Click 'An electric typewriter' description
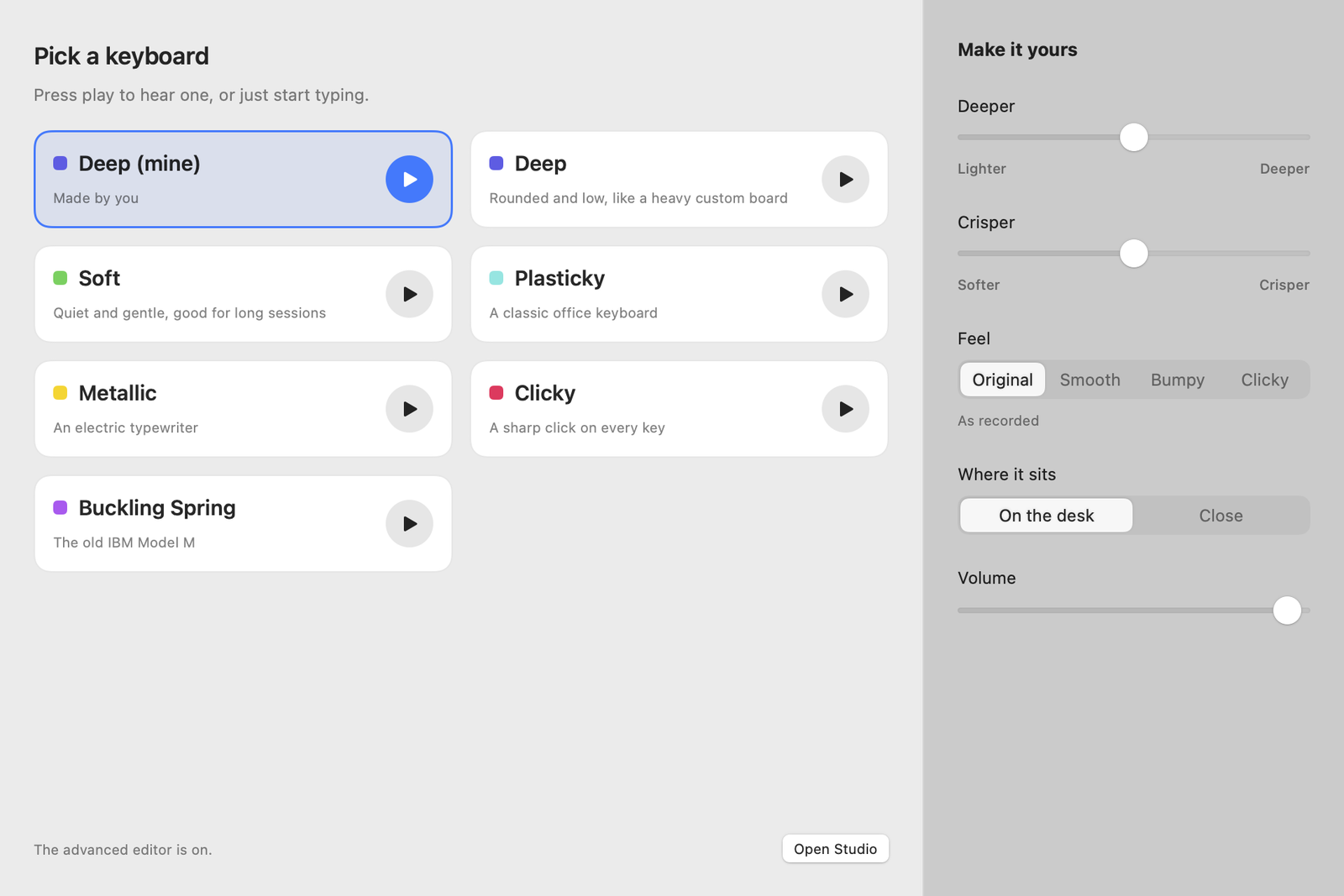 pyautogui.click(x=126, y=427)
